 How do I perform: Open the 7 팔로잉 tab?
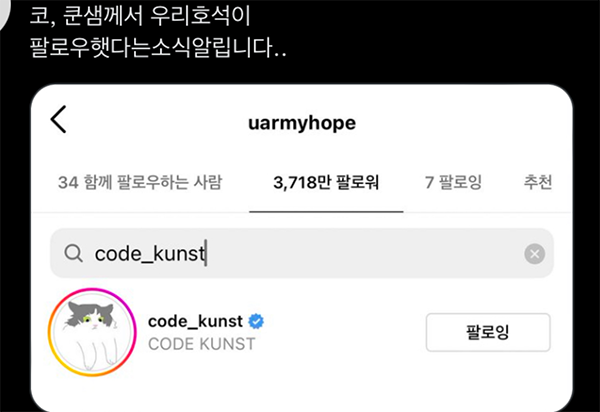point(453,182)
